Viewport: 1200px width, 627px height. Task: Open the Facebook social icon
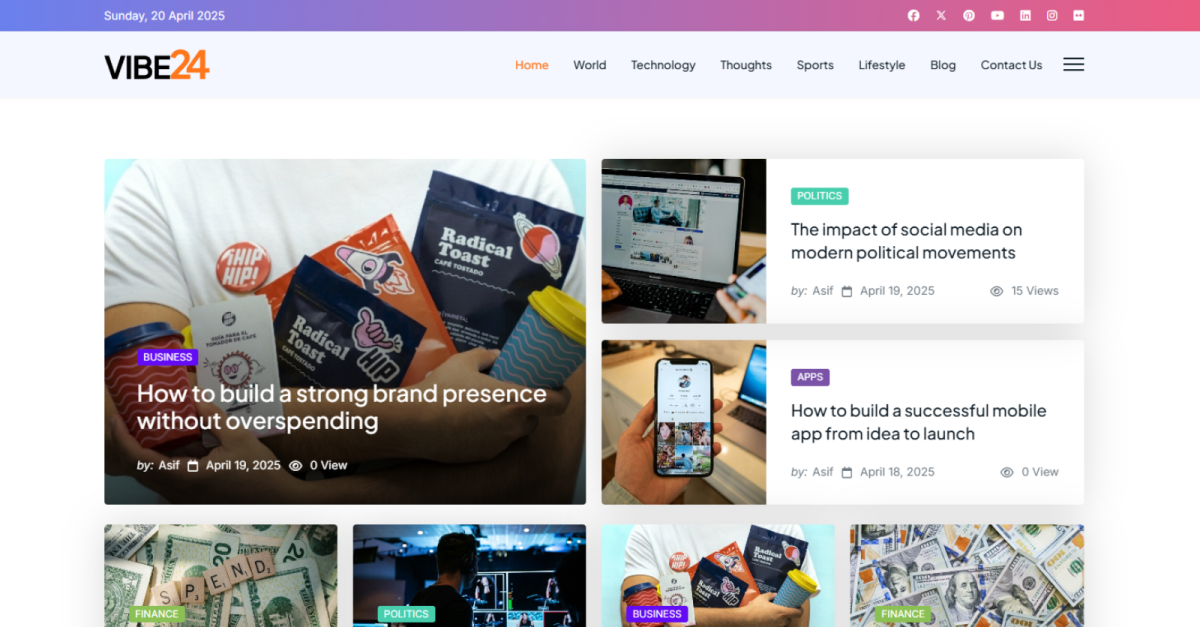coord(913,15)
